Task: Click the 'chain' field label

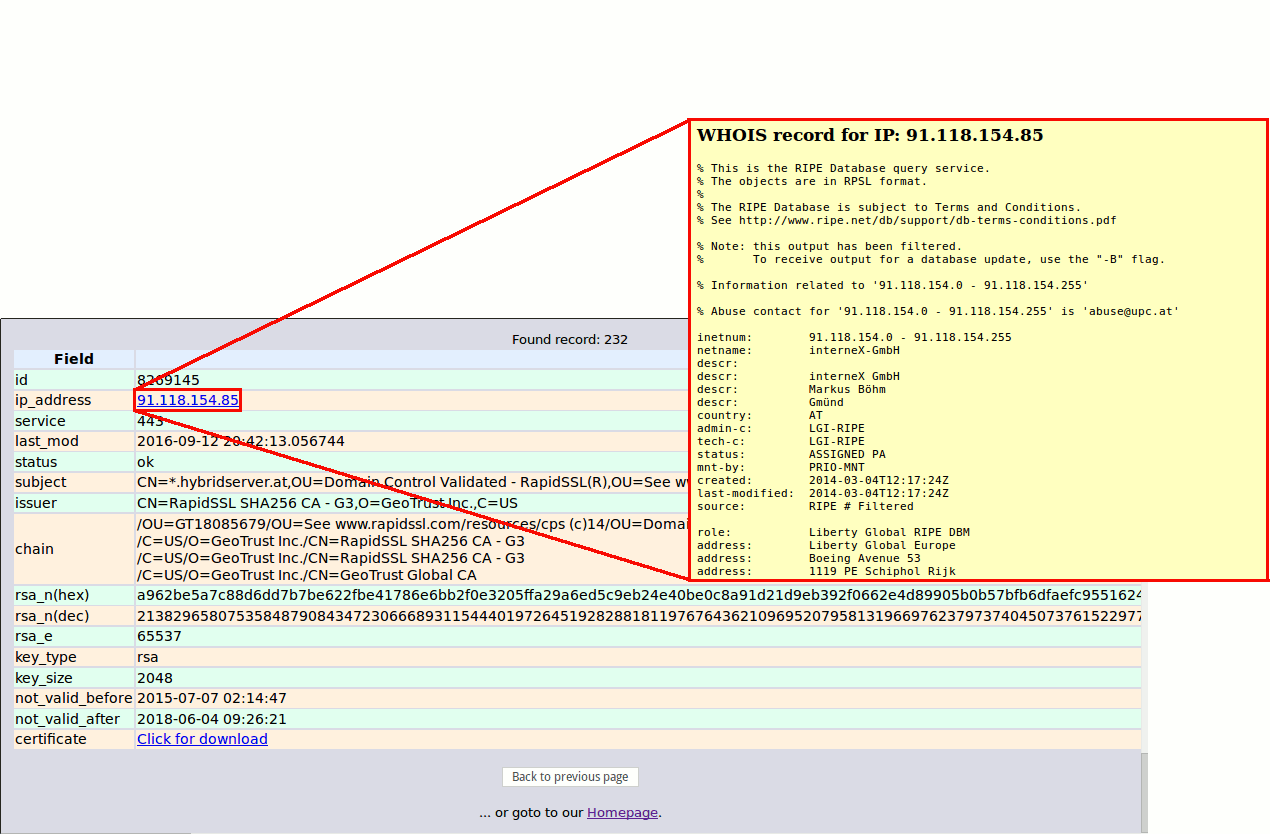Action: 35,549
